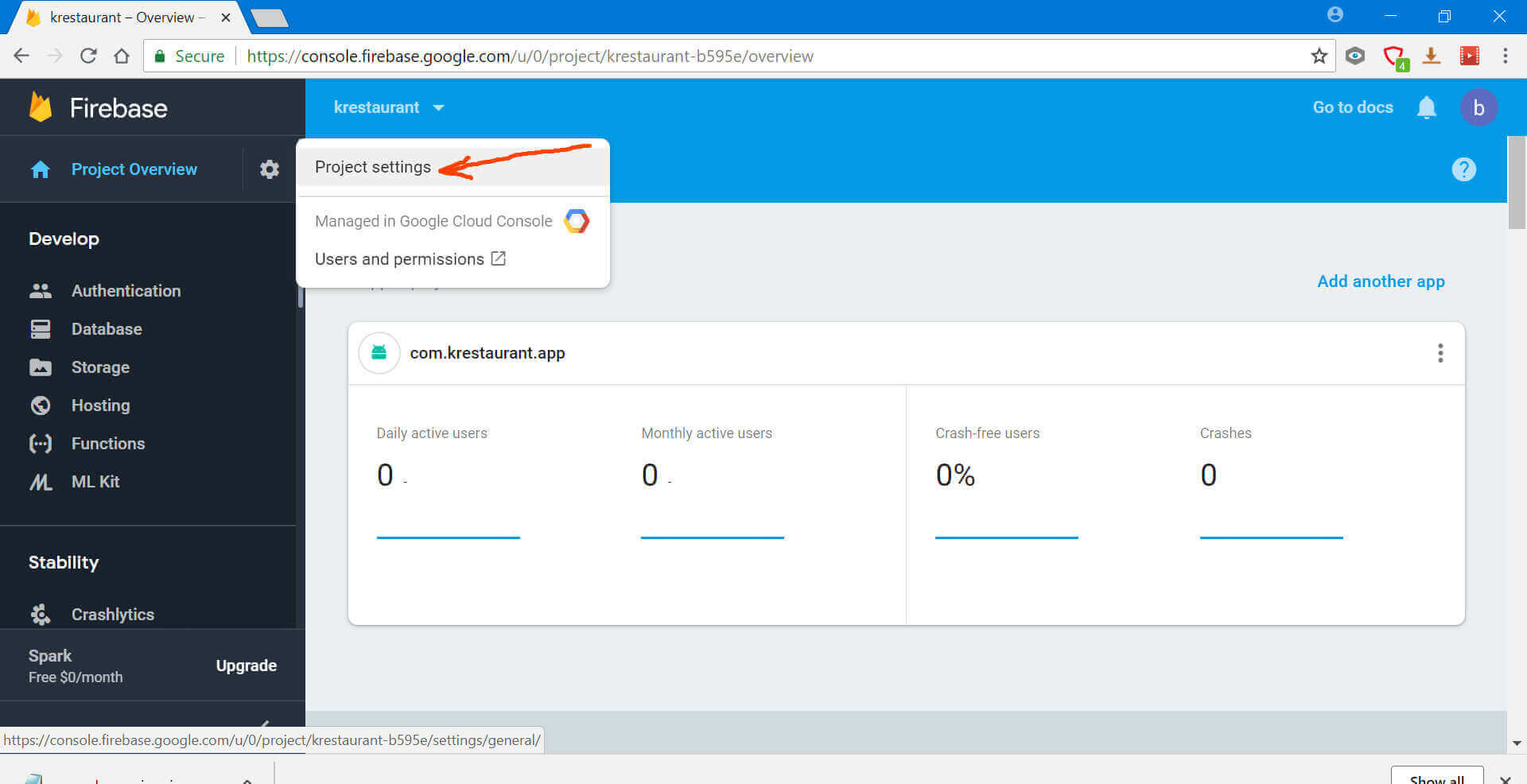This screenshot has width=1527, height=784.
Task: Click the browser address bar URL
Action: [530, 56]
